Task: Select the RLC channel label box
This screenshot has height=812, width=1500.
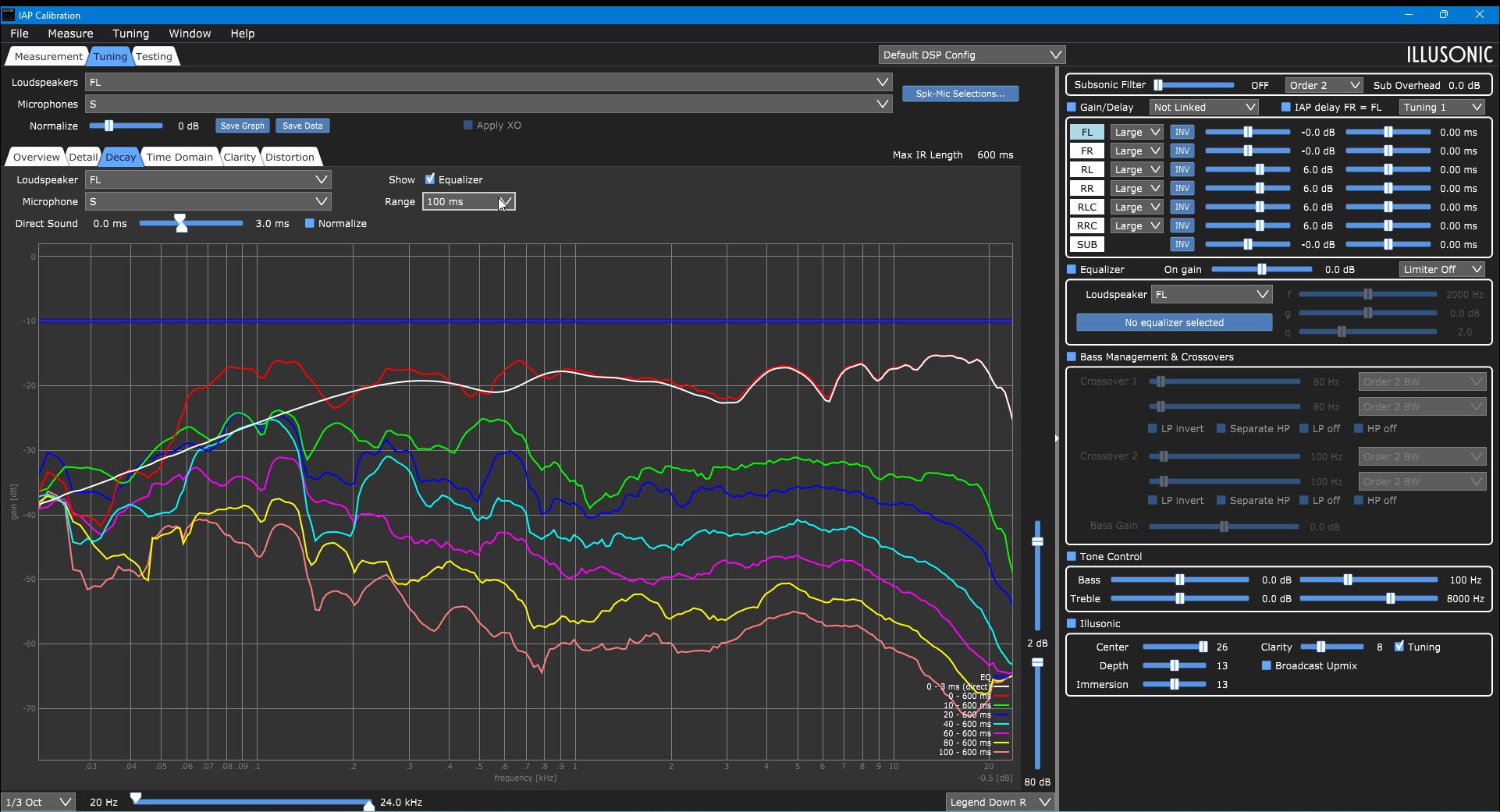Action: (1086, 207)
